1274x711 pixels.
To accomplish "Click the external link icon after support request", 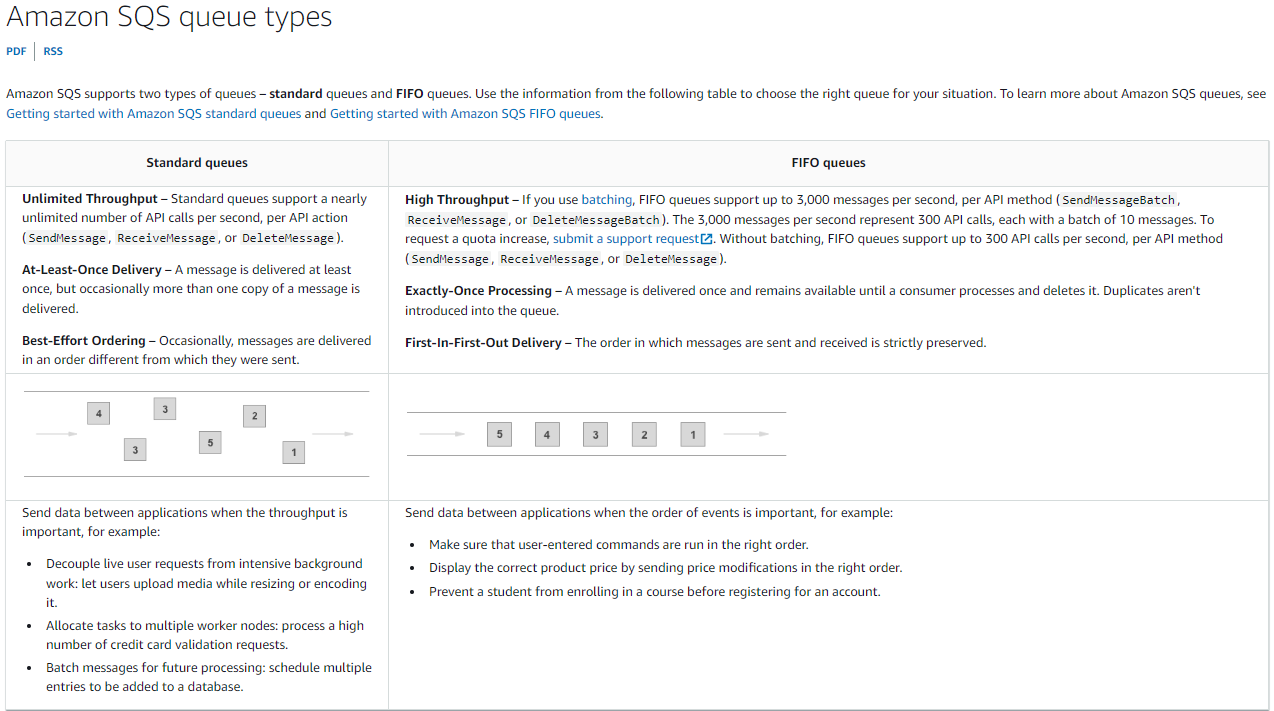I will (707, 239).
